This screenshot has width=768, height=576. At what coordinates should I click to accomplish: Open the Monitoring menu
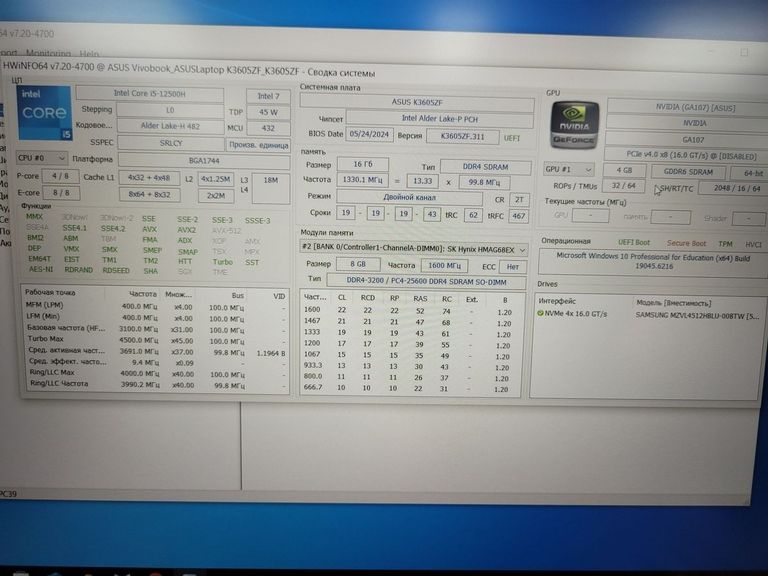click(48, 52)
